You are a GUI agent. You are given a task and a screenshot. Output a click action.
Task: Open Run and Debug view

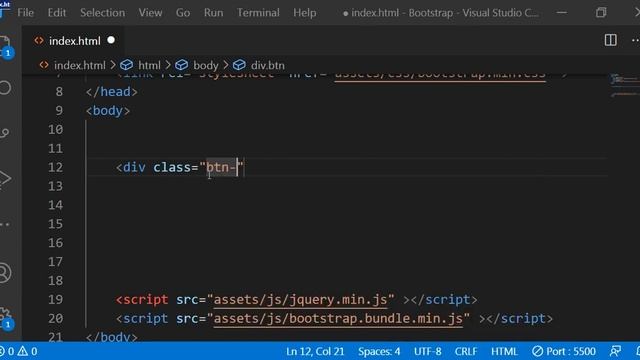[4, 178]
